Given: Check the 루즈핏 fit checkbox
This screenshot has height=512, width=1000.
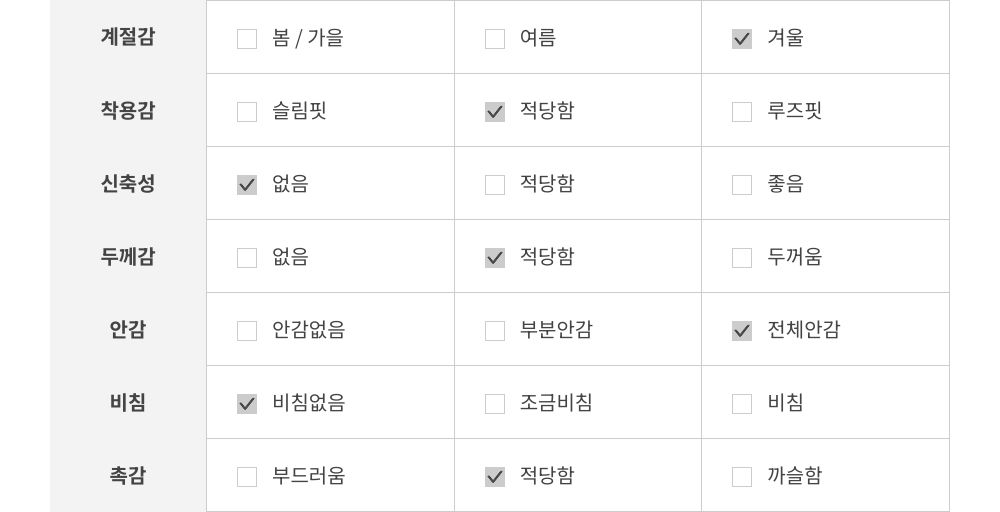Looking at the screenshot, I should [x=742, y=112].
